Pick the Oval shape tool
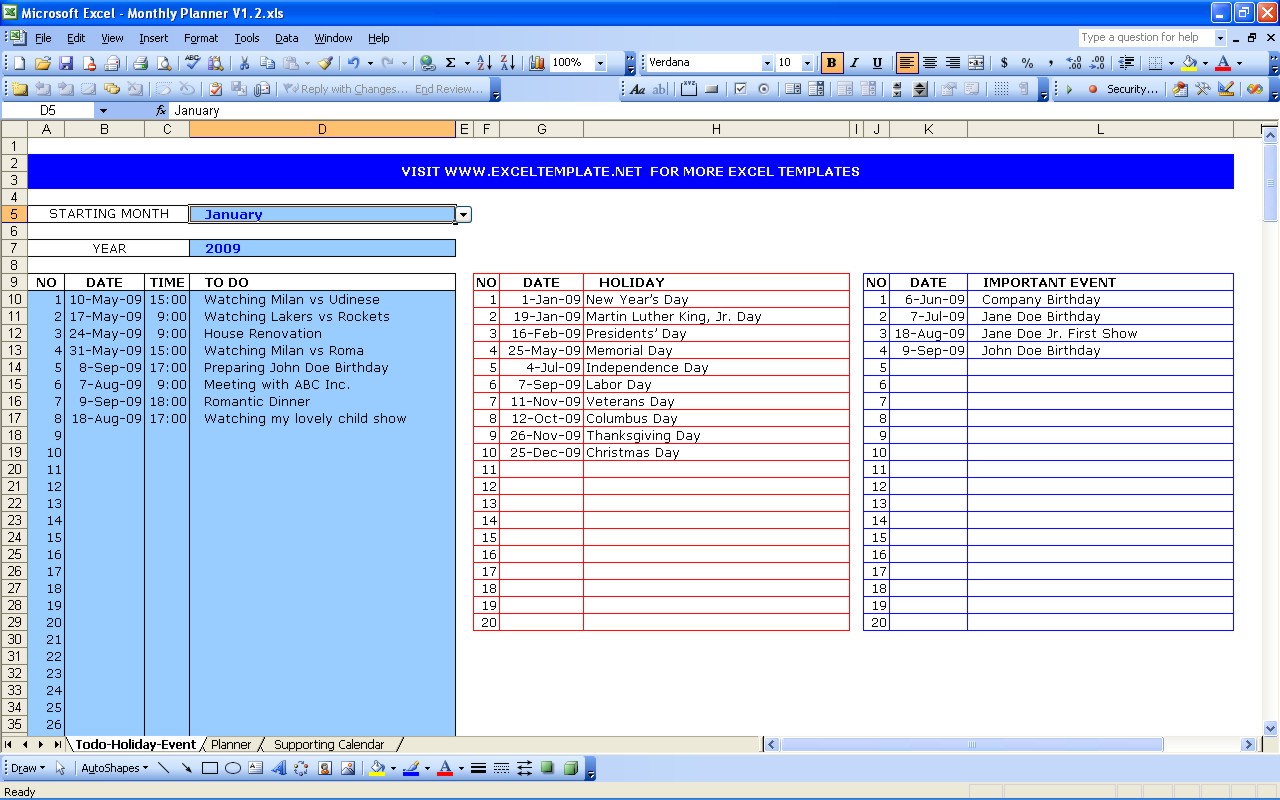The height and width of the screenshot is (800, 1280). [x=233, y=768]
